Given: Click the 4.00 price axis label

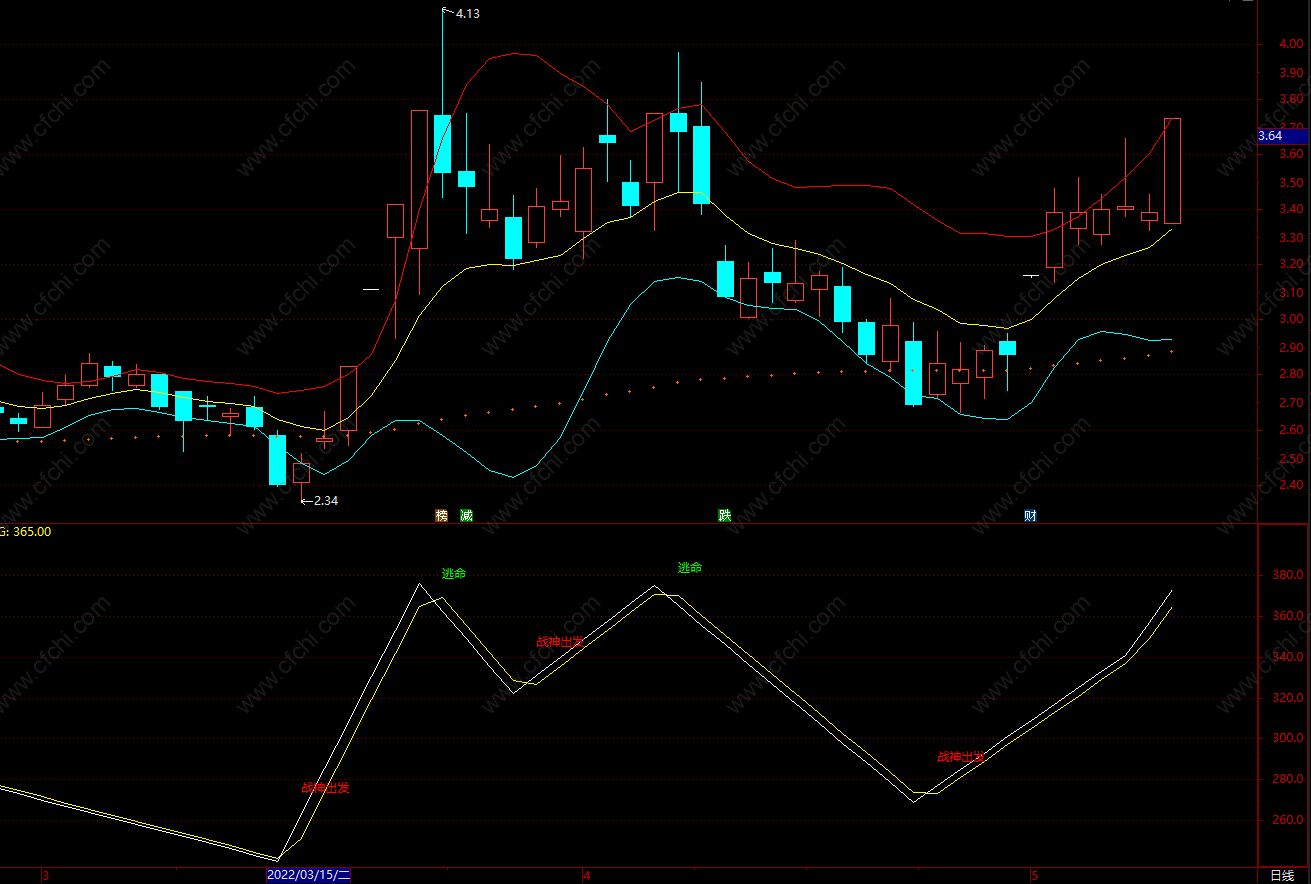Looking at the screenshot, I should coord(1289,44).
